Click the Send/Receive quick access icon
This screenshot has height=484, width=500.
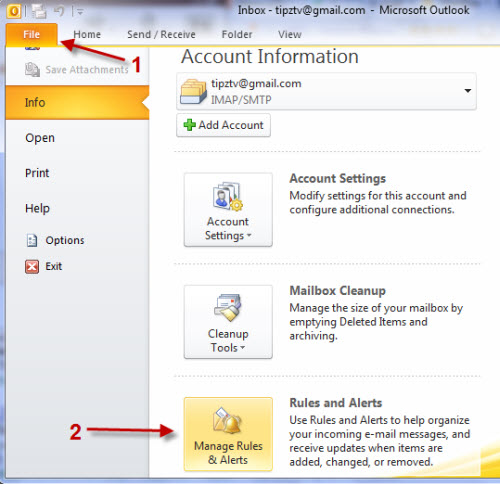click(39, 11)
